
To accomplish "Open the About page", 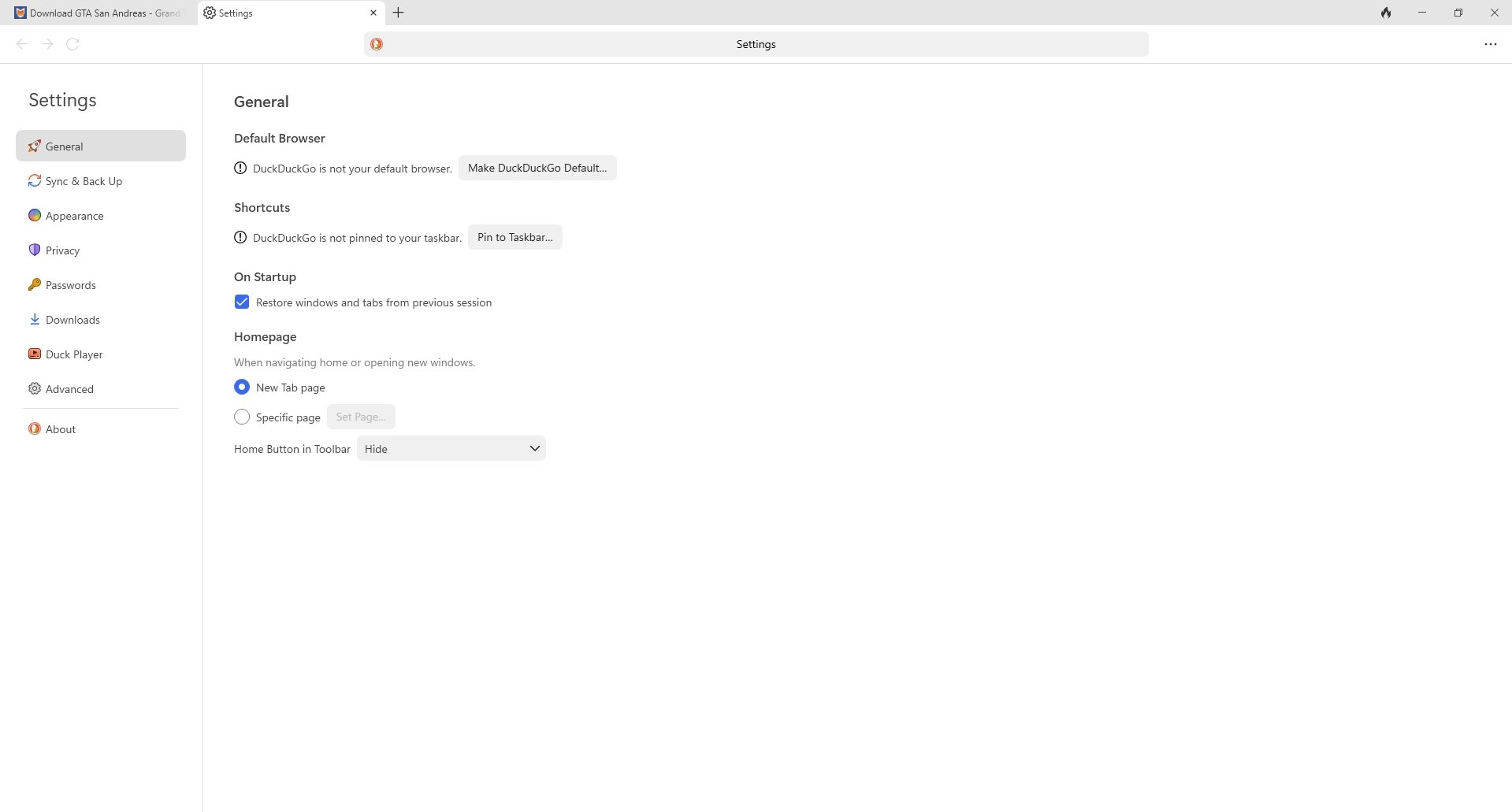I will click(x=101, y=428).
